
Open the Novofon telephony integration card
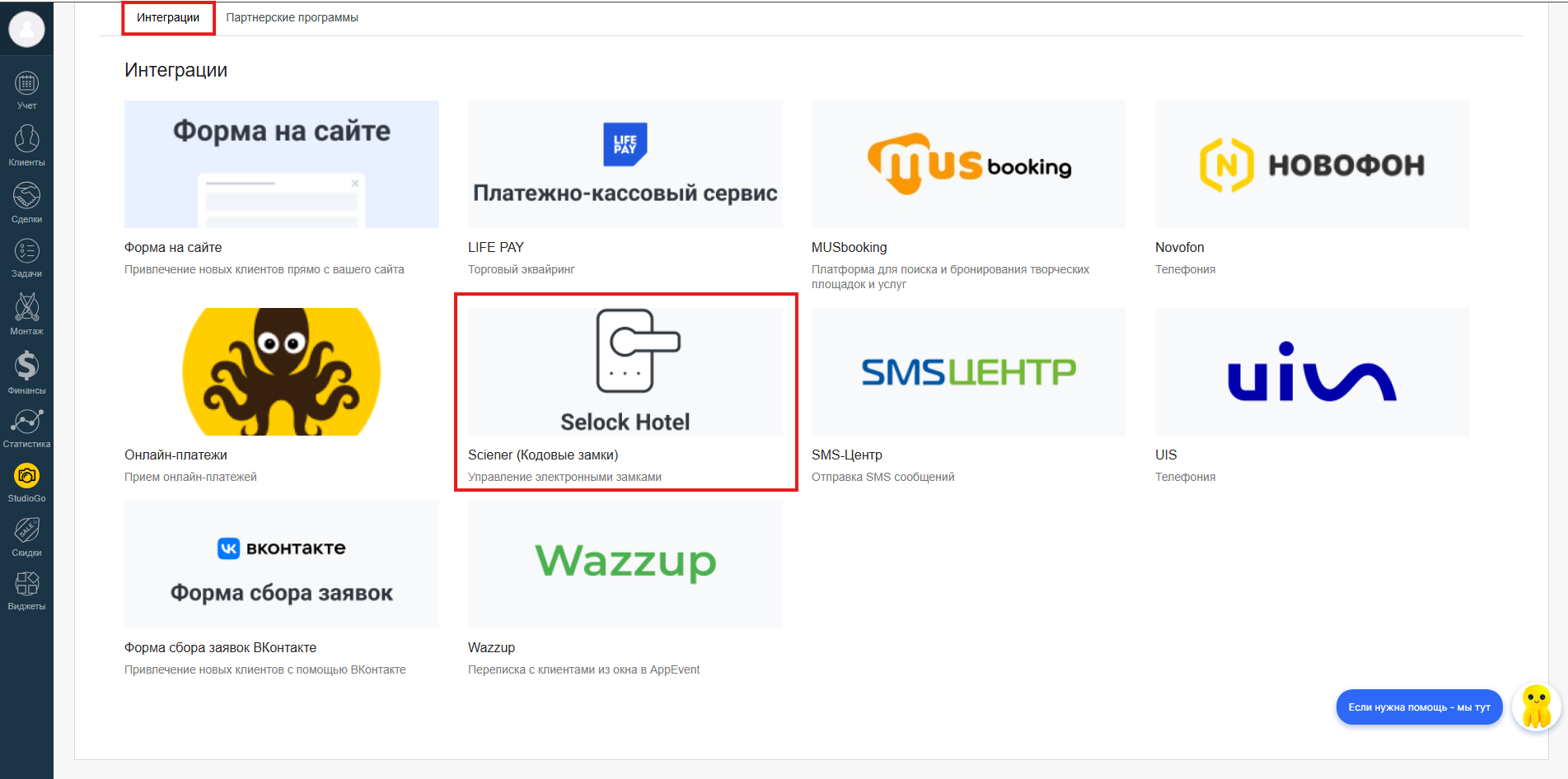(1313, 189)
